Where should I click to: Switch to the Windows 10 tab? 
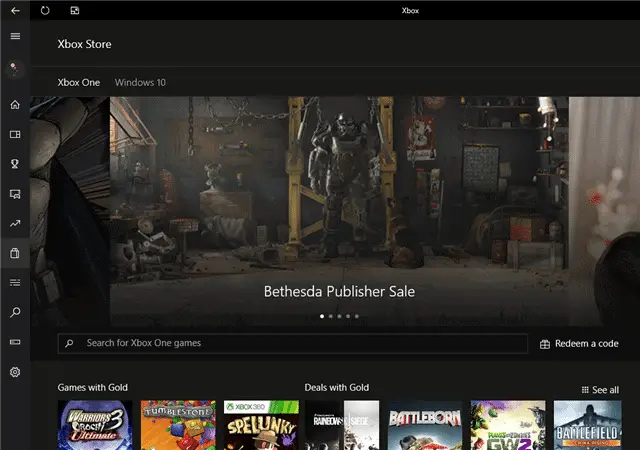click(x=140, y=82)
